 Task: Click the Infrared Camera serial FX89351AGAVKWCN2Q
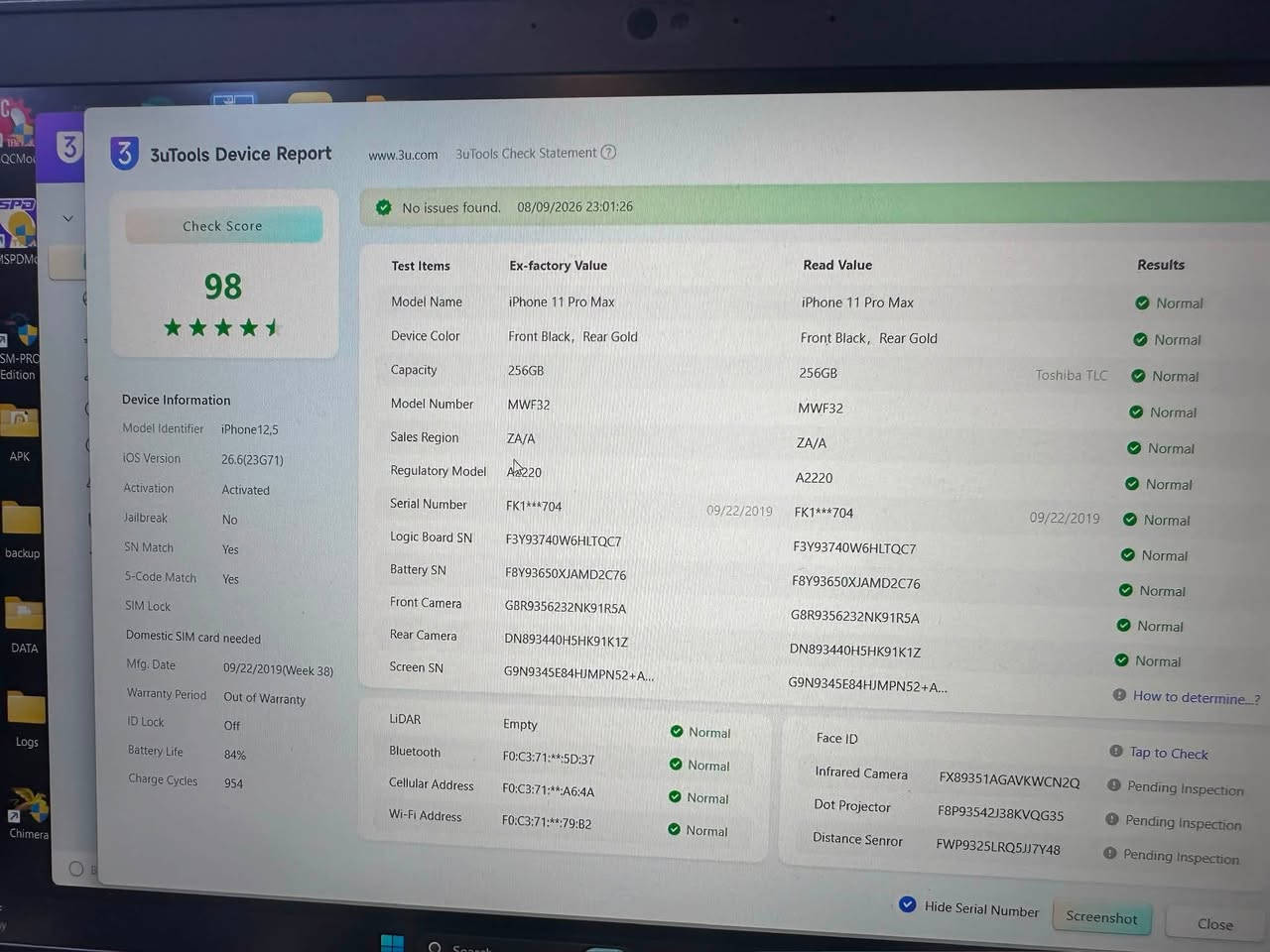[1009, 780]
